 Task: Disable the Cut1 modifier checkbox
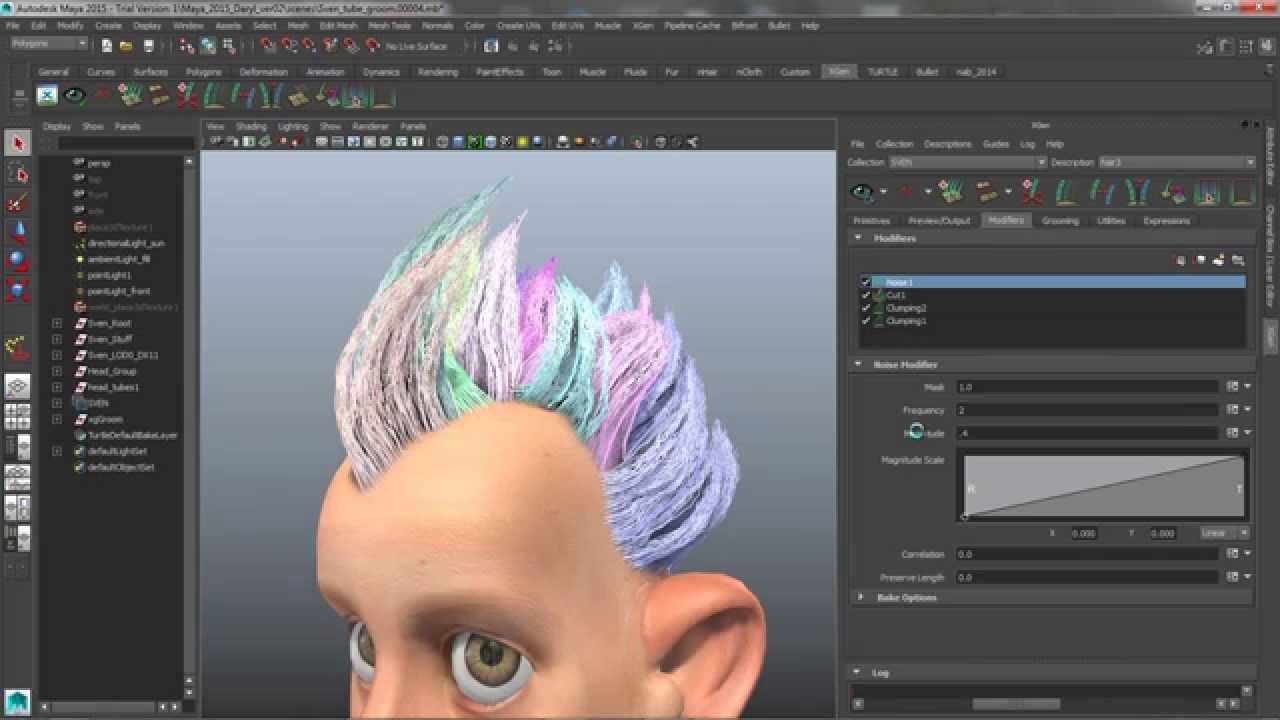pyautogui.click(x=866, y=296)
